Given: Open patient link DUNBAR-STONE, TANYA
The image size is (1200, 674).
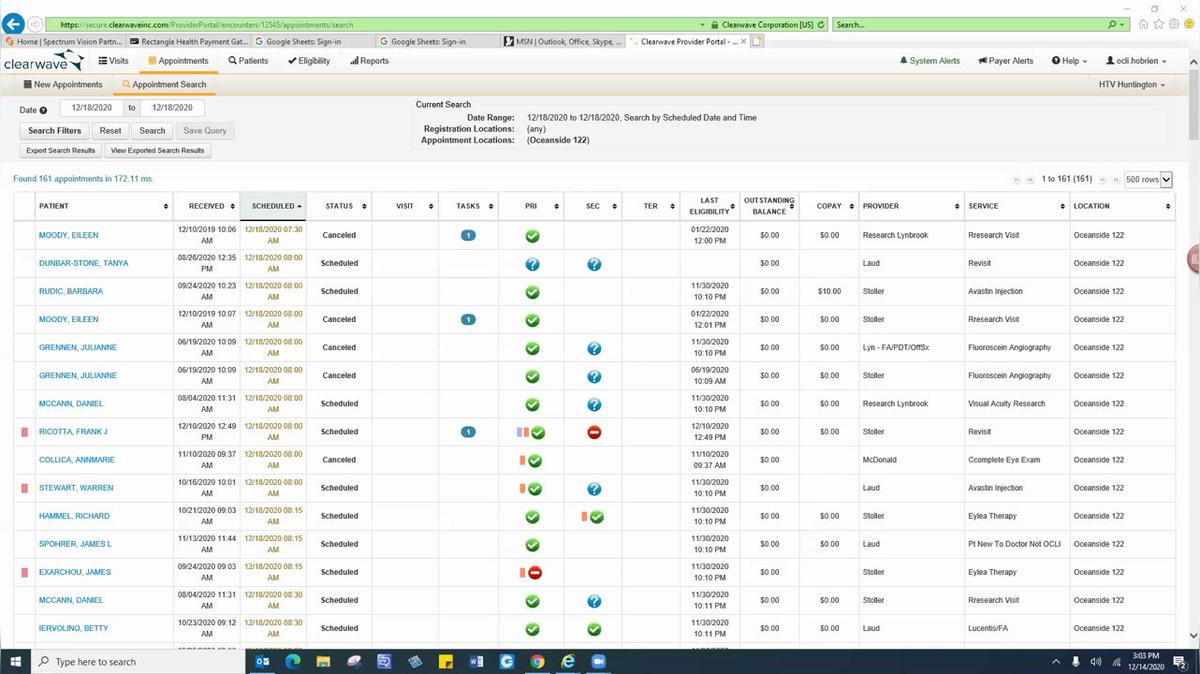Looking at the screenshot, I should (x=83, y=264).
